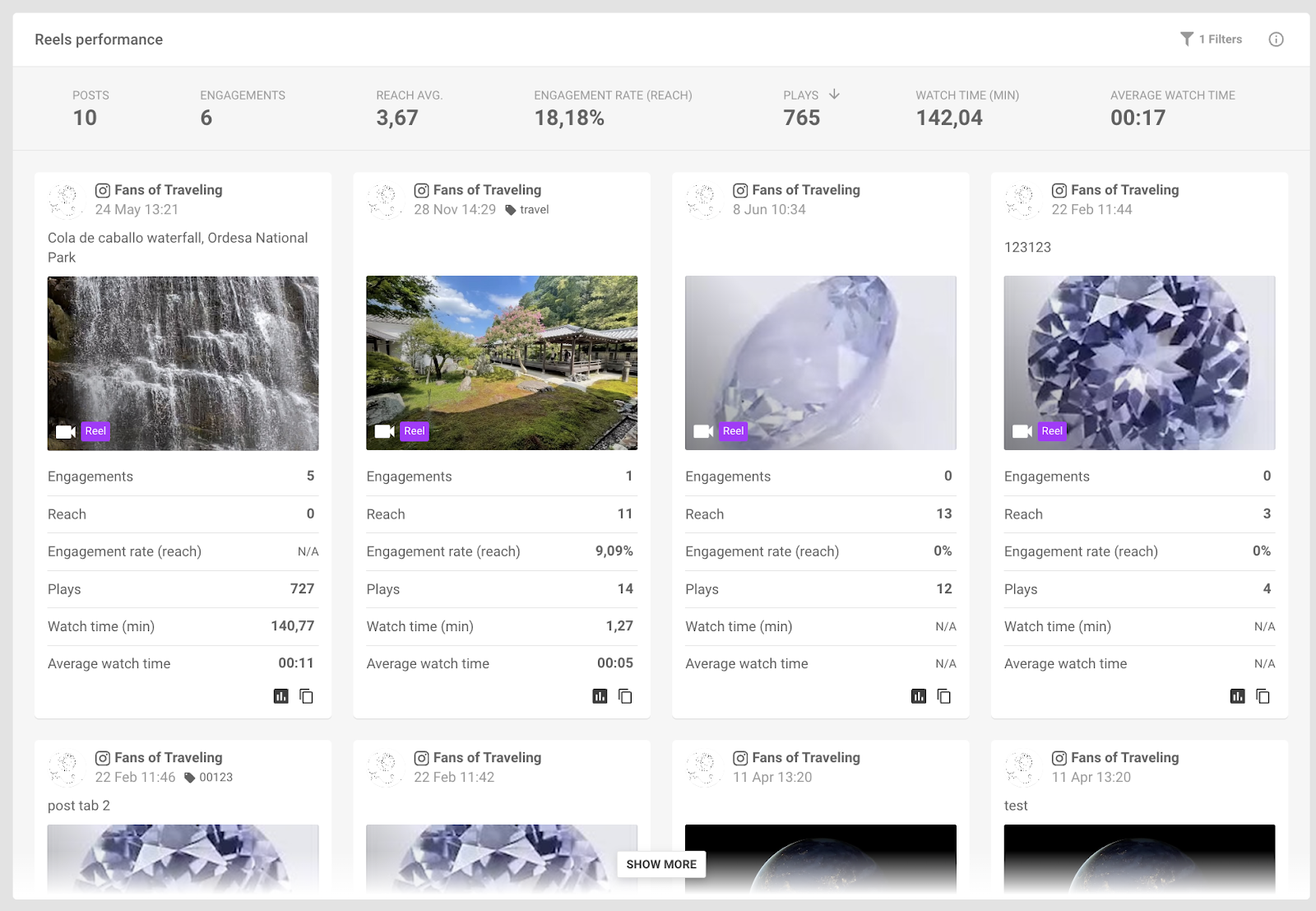
Task: Click the Plays sort arrow
Action: (x=834, y=95)
